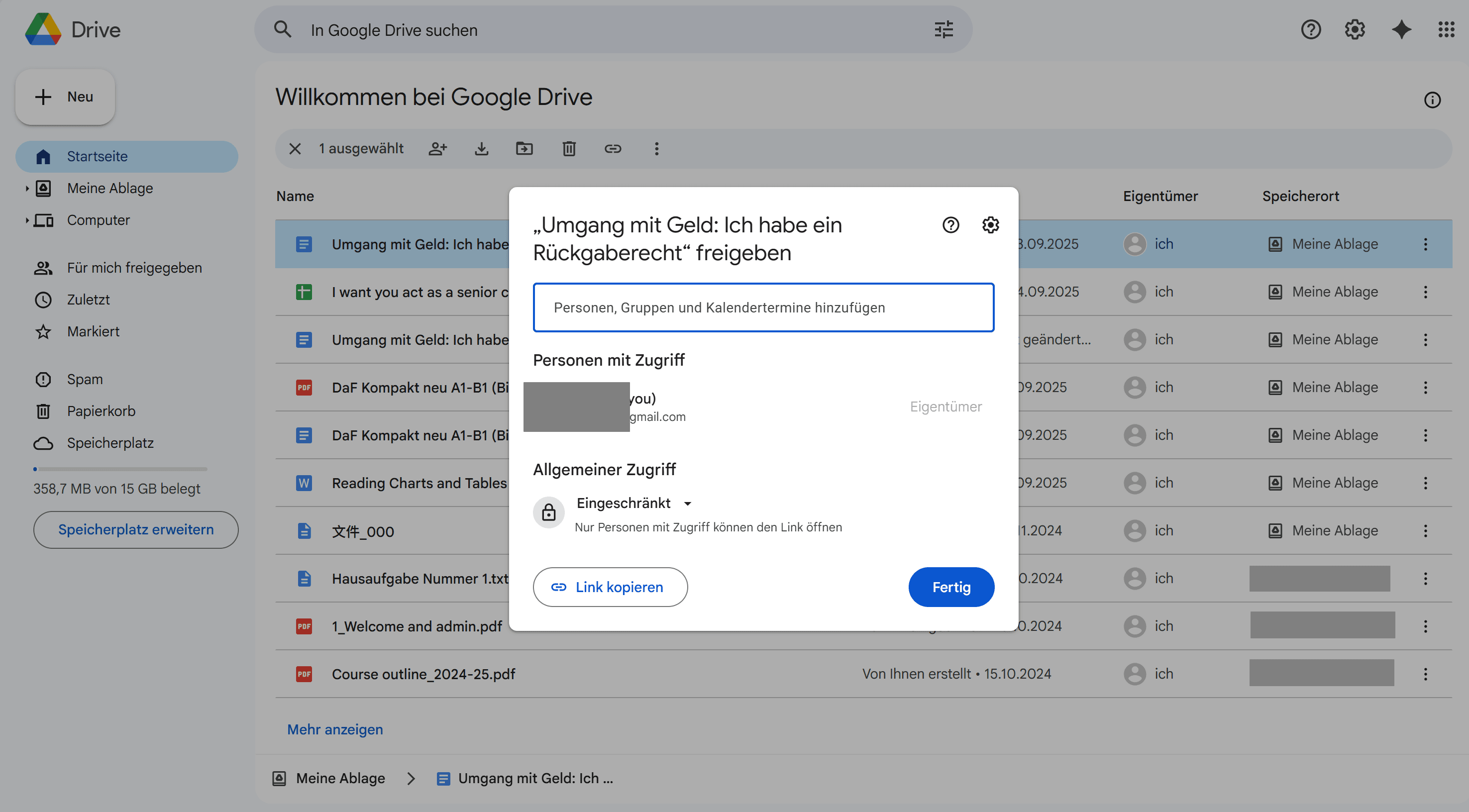The image size is (1469, 812).
Task: Click the Link kopieren button
Action: pyautogui.click(x=610, y=587)
